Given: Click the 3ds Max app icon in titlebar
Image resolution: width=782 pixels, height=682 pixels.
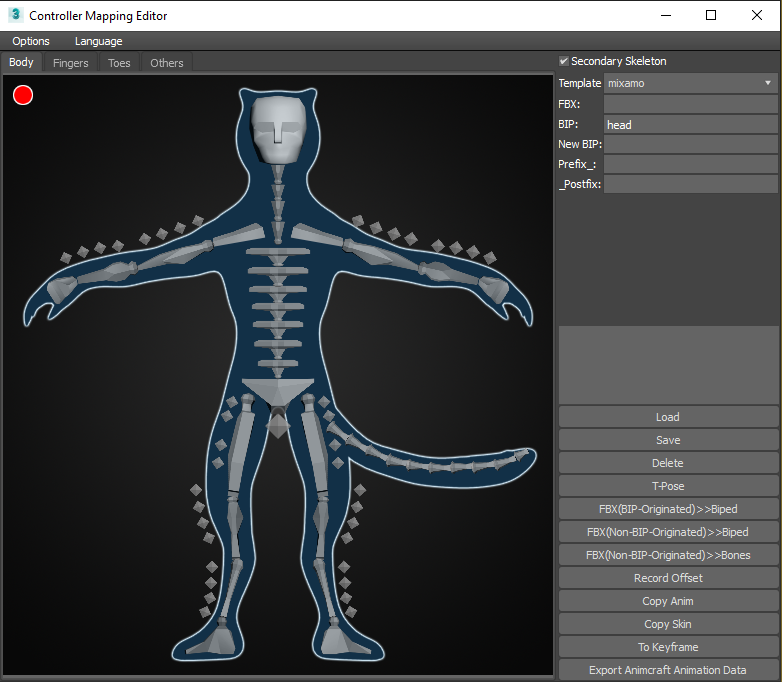Looking at the screenshot, I should [x=15, y=15].
